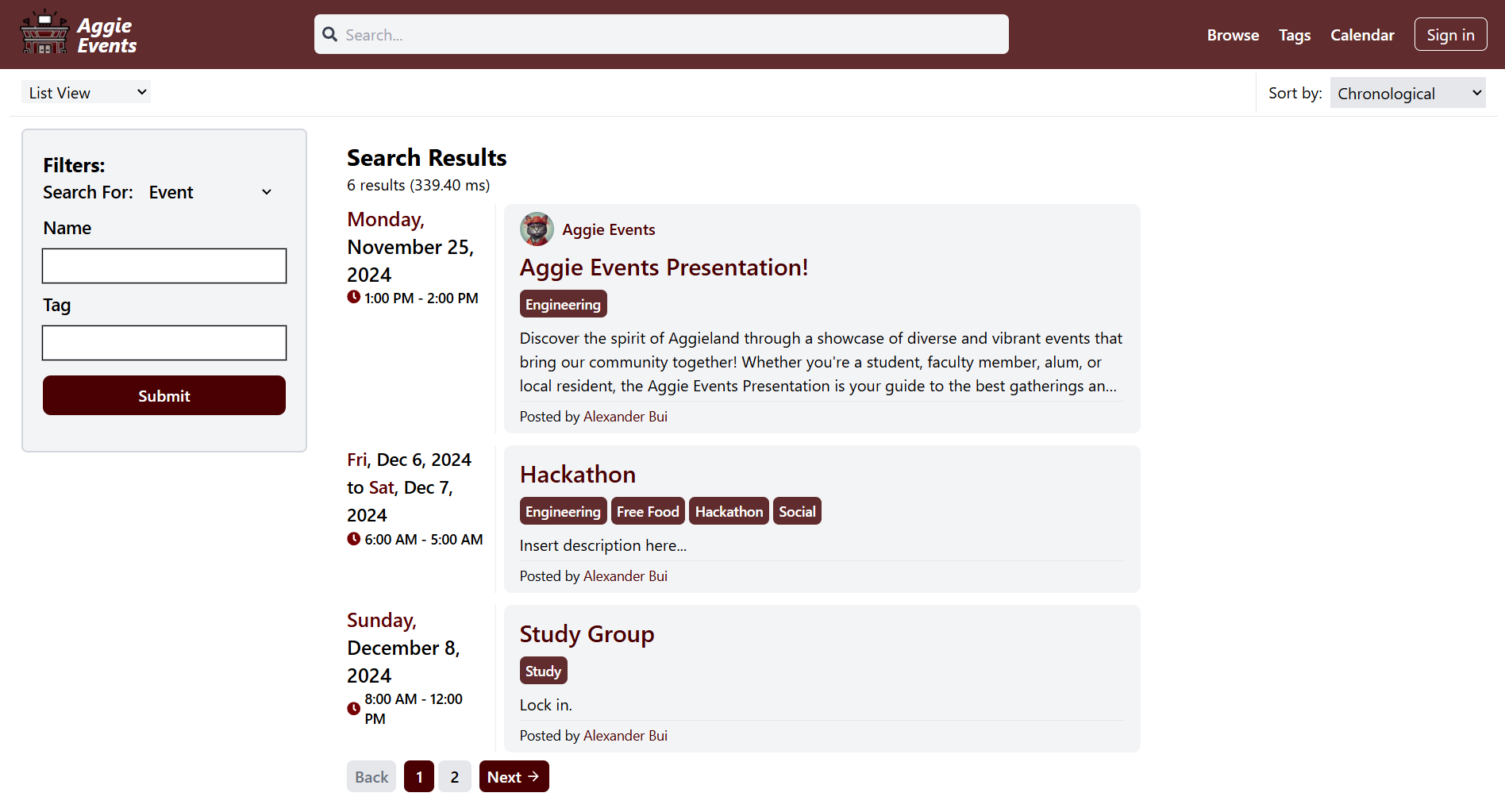Open the Calendar page
The width and height of the screenshot is (1505, 812).
[x=1362, y=35]
